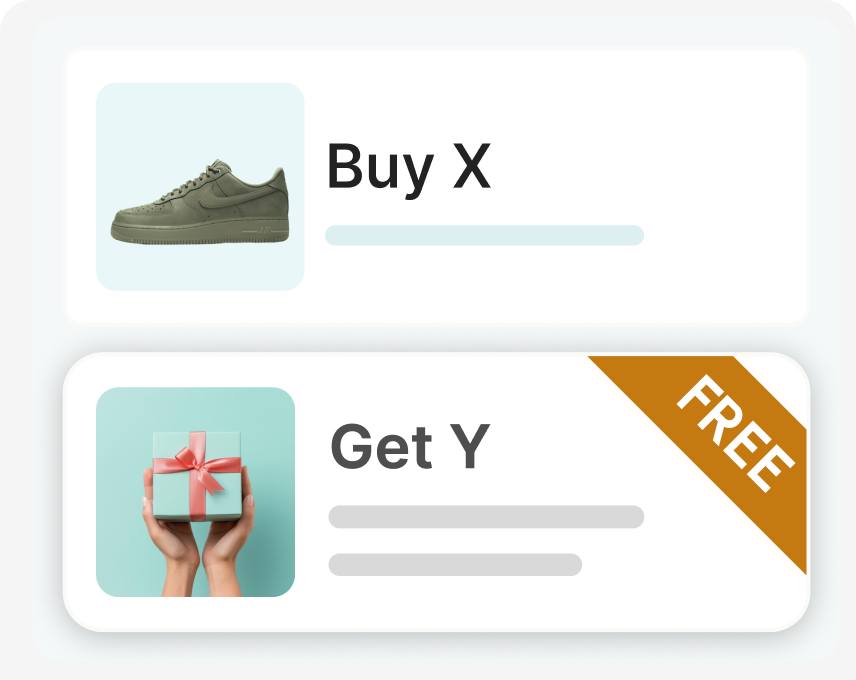The width and height of the screenshot is (856, 680).
Task: Select the Get Y heading
Action: point(410,446)
